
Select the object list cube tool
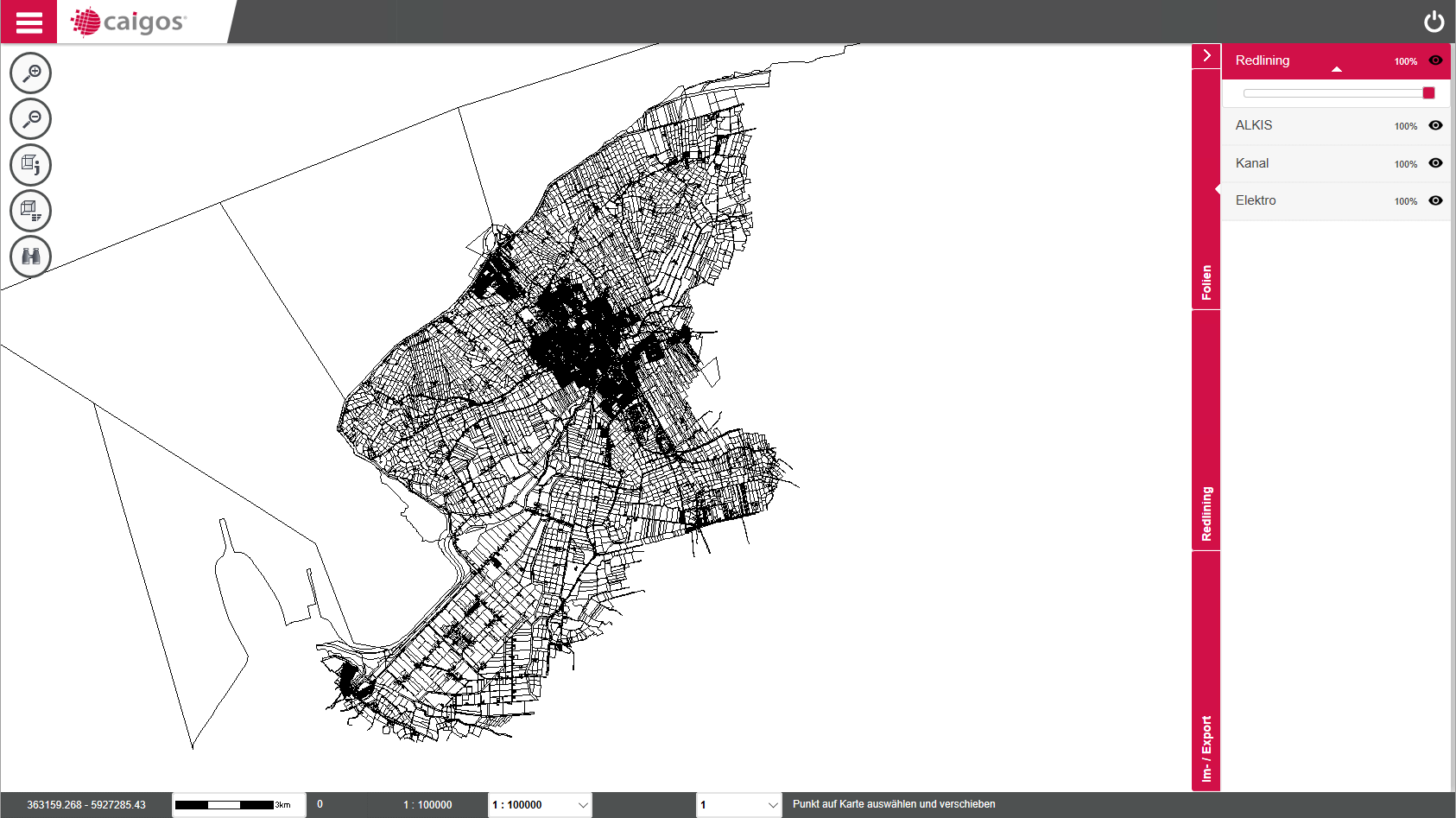31,211
